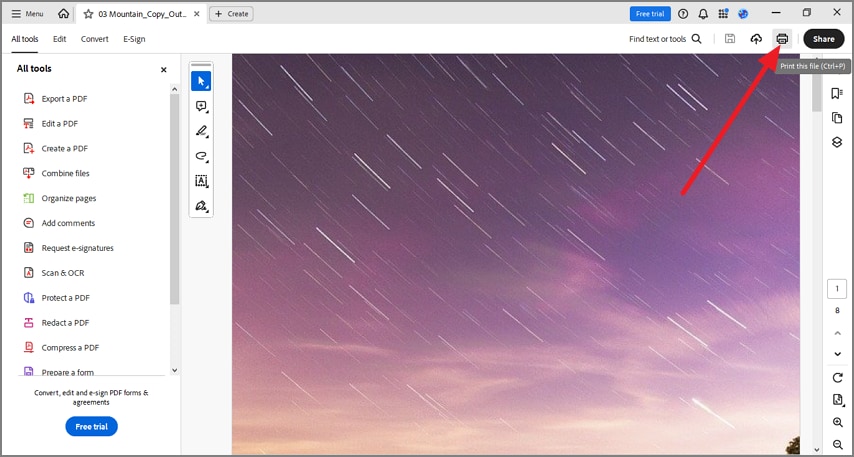Open the page display options icon

tap(838, 400)
